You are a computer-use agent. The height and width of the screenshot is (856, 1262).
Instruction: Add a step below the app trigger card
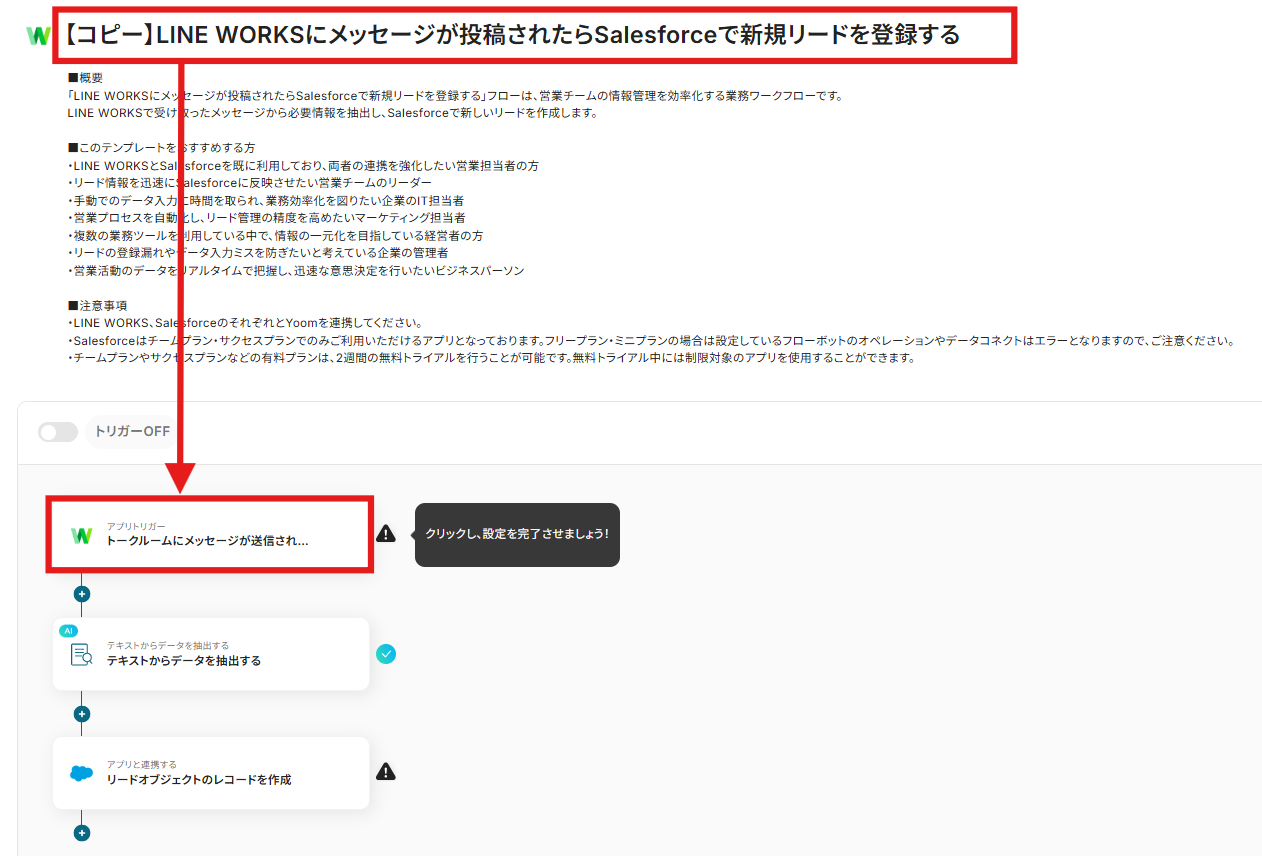pyautogui.click(x=82, y=594)
